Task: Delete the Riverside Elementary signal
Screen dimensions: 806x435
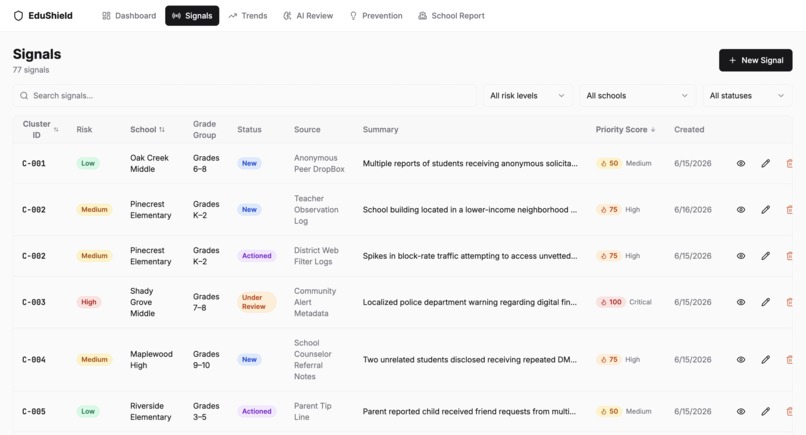Action: [x=789, y=411]
